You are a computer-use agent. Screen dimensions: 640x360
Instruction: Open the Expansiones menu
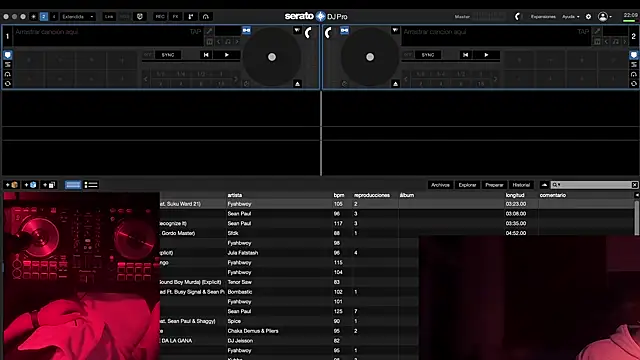click(543, 17)
